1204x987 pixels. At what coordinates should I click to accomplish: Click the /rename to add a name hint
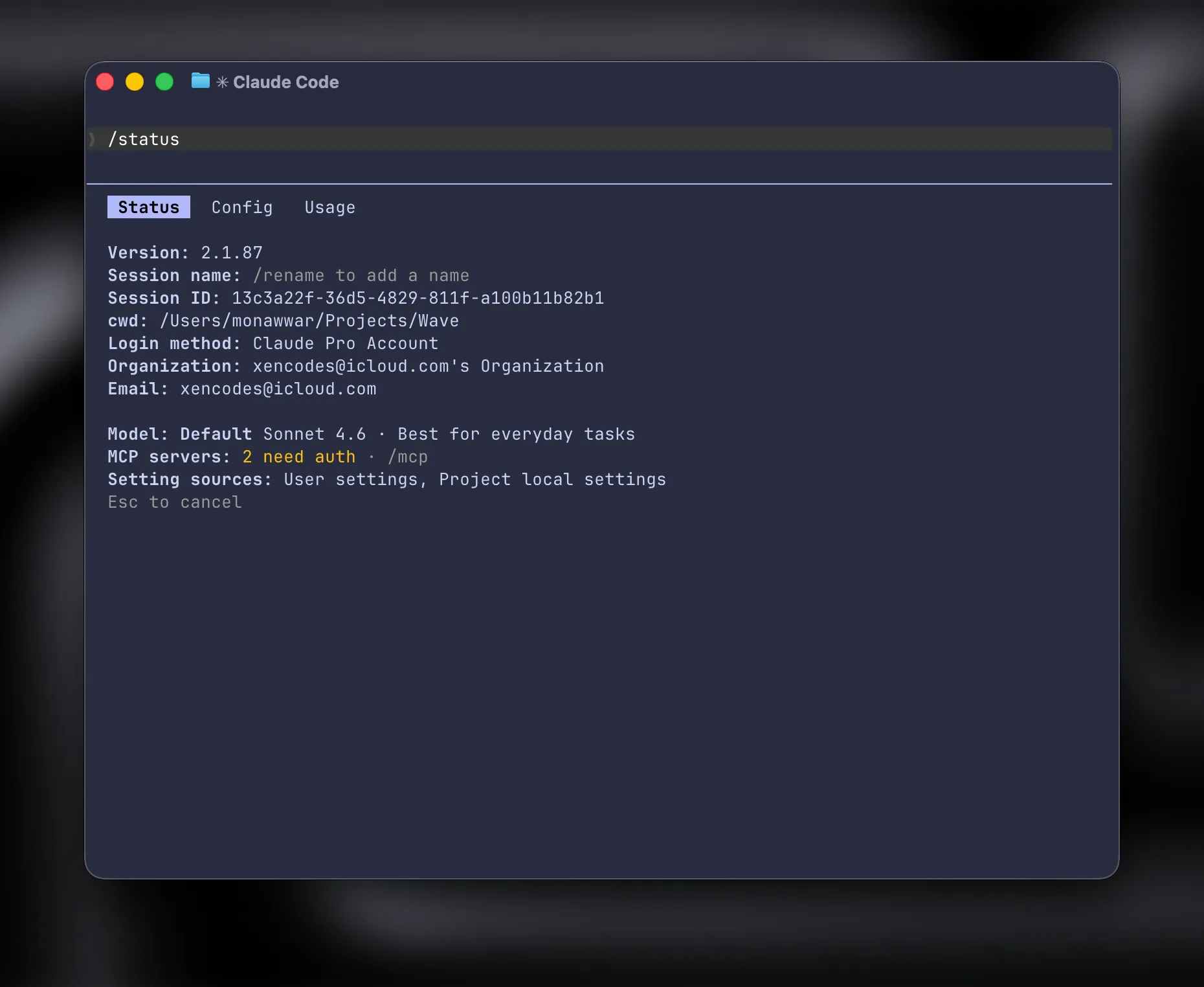pos(361,275)
